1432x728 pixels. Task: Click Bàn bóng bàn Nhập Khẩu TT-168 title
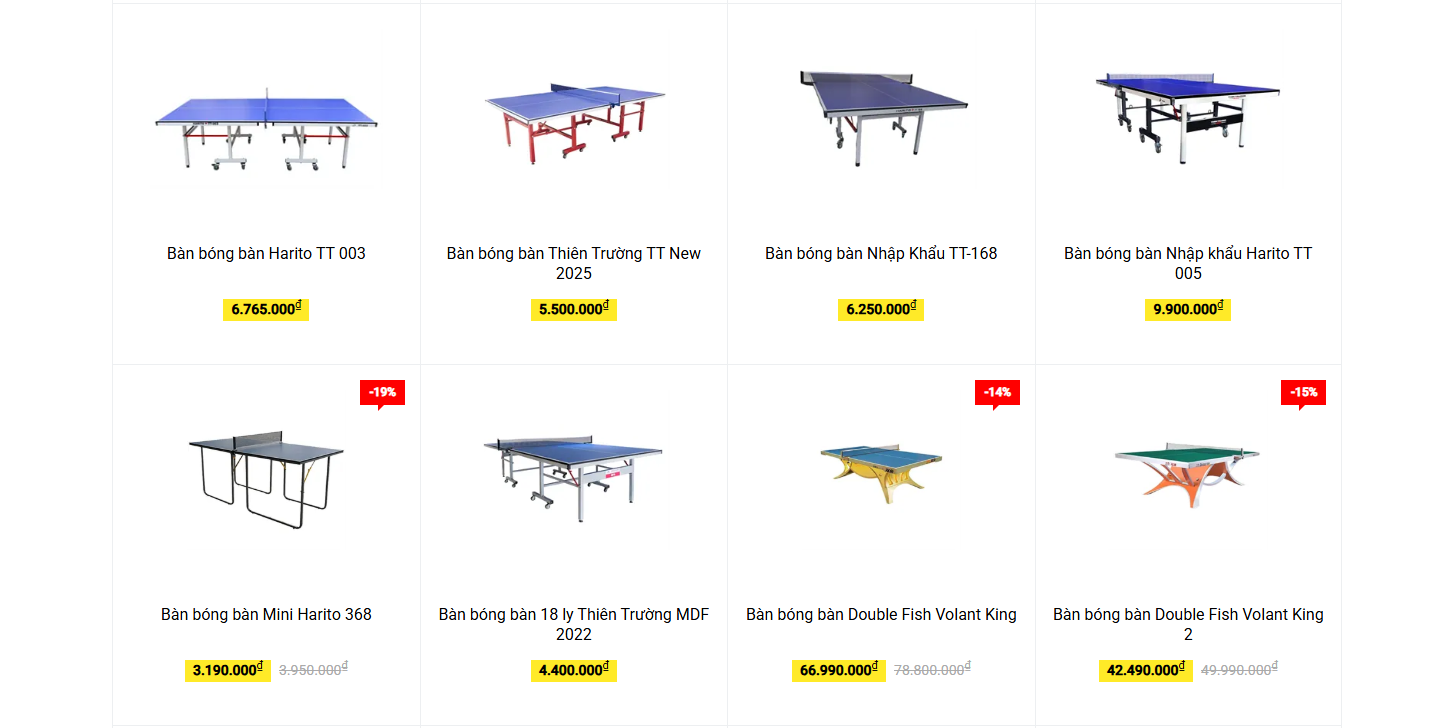(881, 254)
